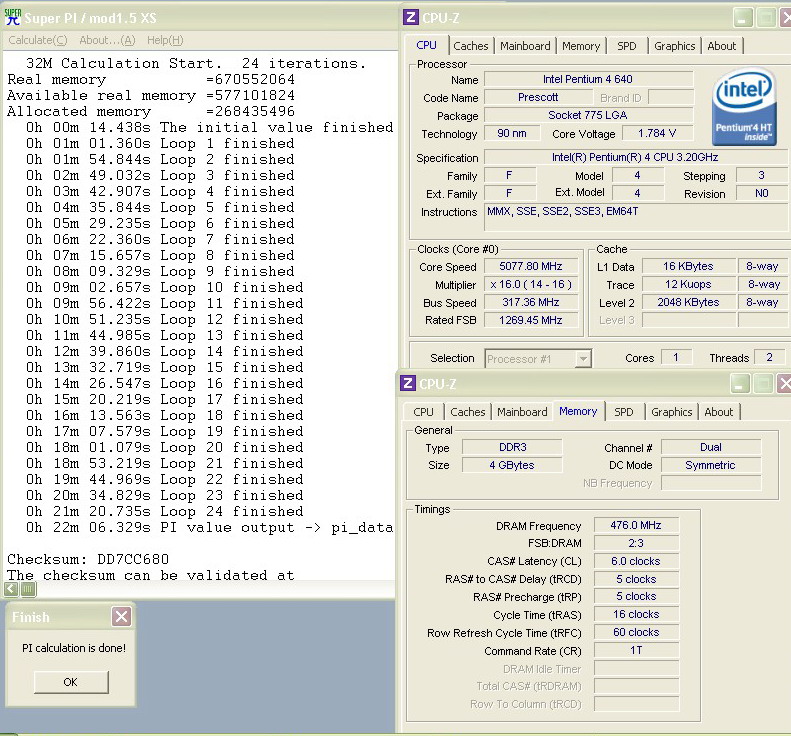Expand the Processor #1 selection dropdown
791x736 pixels.
pos(583,359)
